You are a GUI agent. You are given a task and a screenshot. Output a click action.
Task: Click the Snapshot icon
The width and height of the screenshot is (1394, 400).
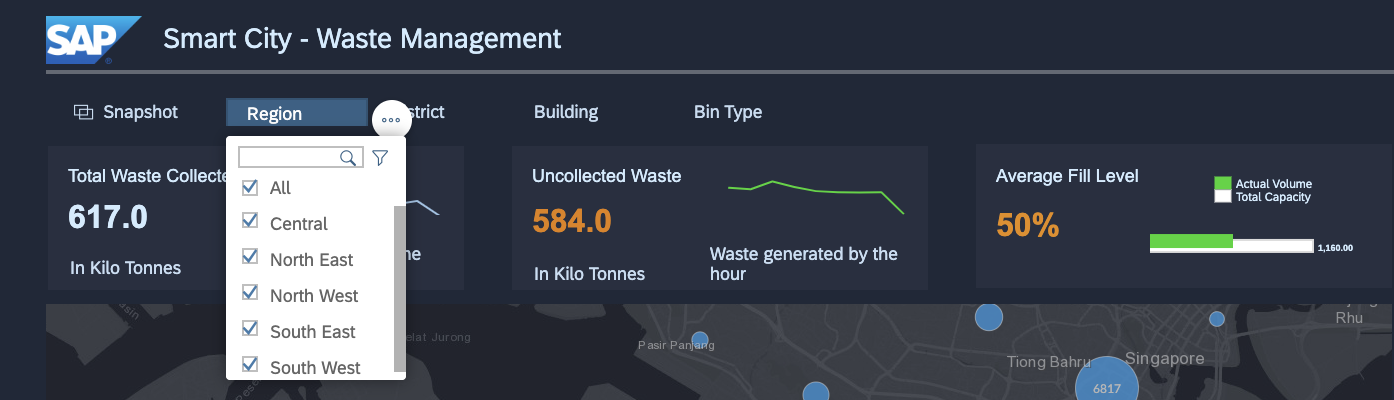pyautogui.click(x=83, y=112)
